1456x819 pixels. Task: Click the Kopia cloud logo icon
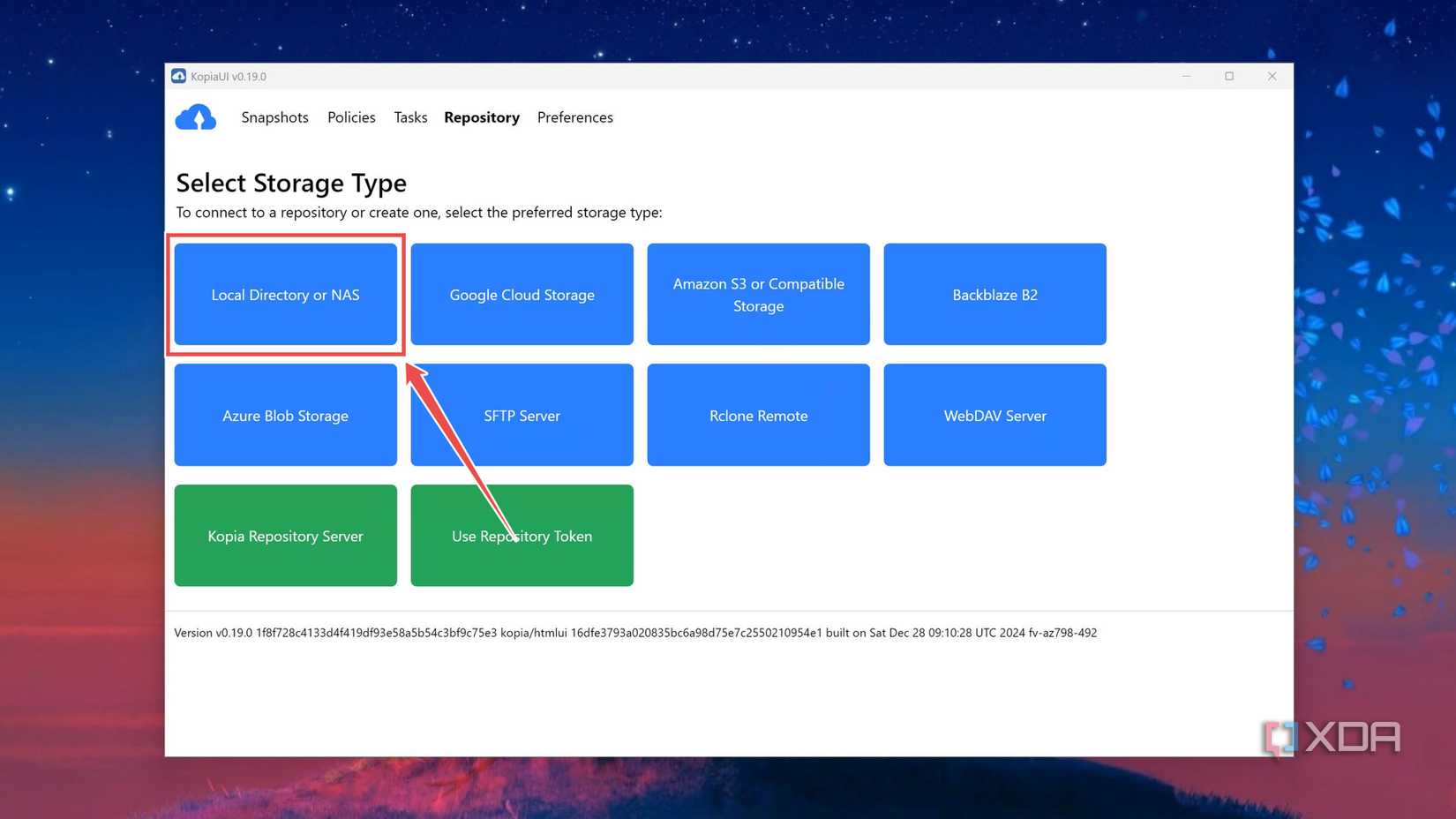[195, 117]
